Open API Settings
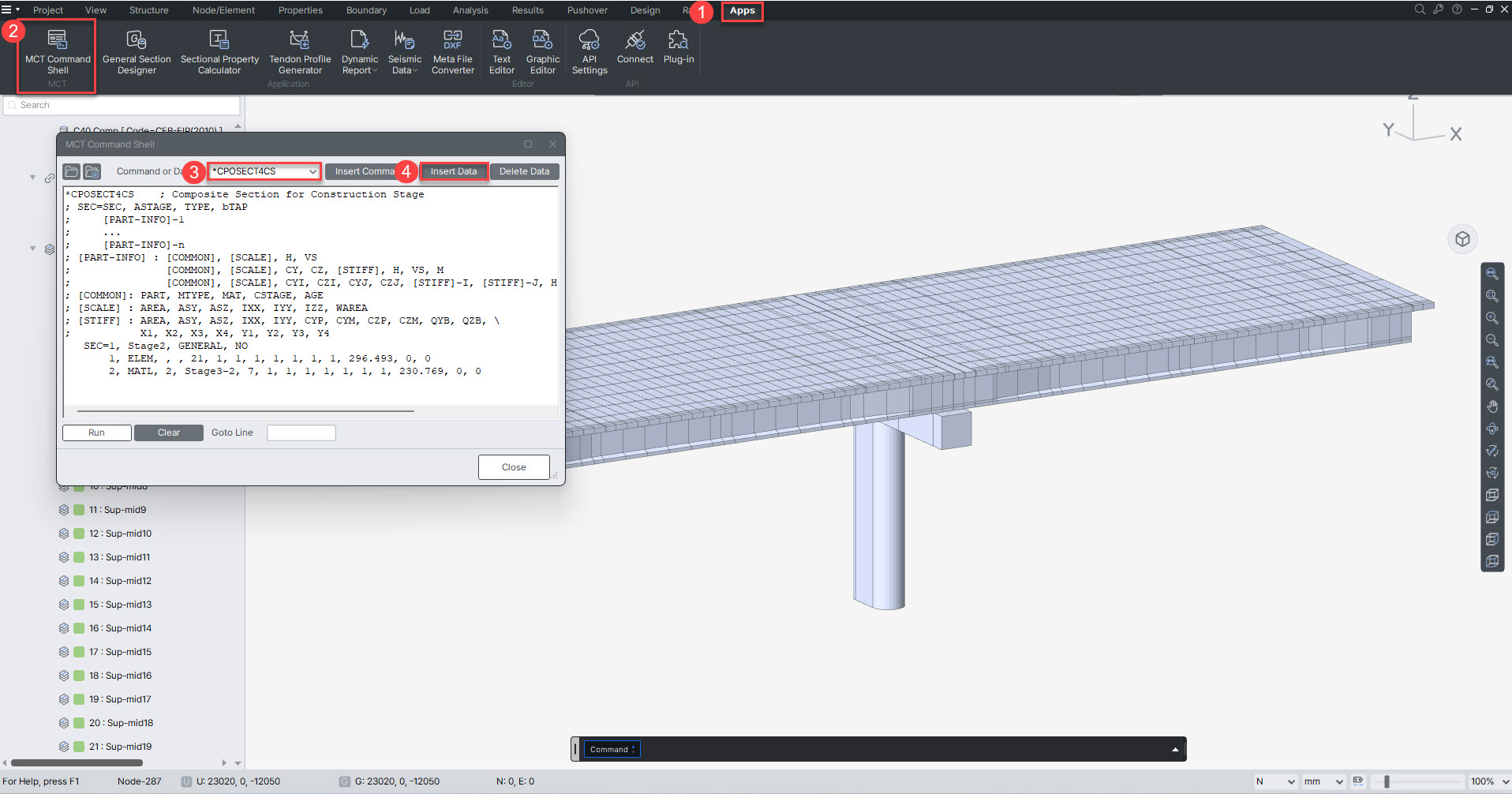Screen dimensions: 1512x794 pos(589,52)
